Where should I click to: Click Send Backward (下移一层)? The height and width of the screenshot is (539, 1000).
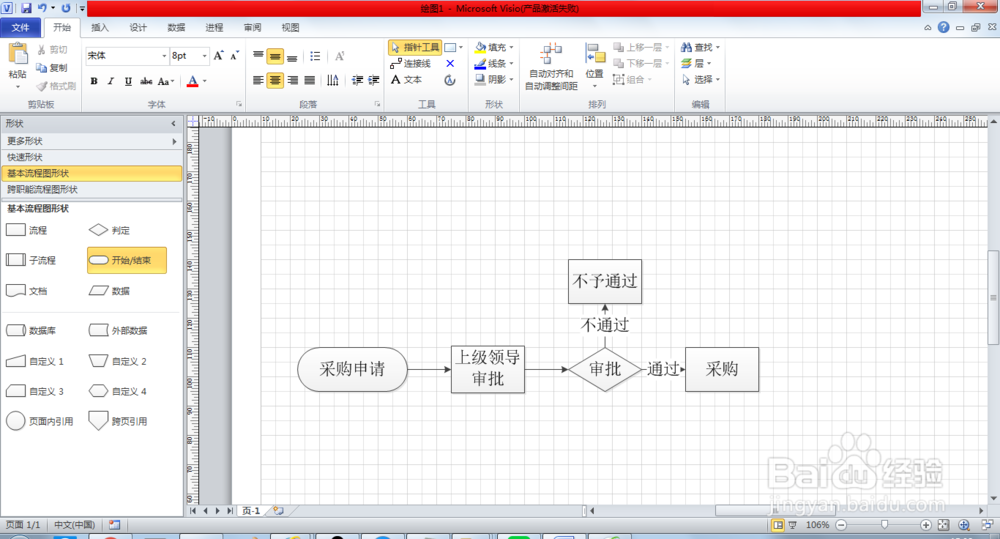[x=641, y=63]
